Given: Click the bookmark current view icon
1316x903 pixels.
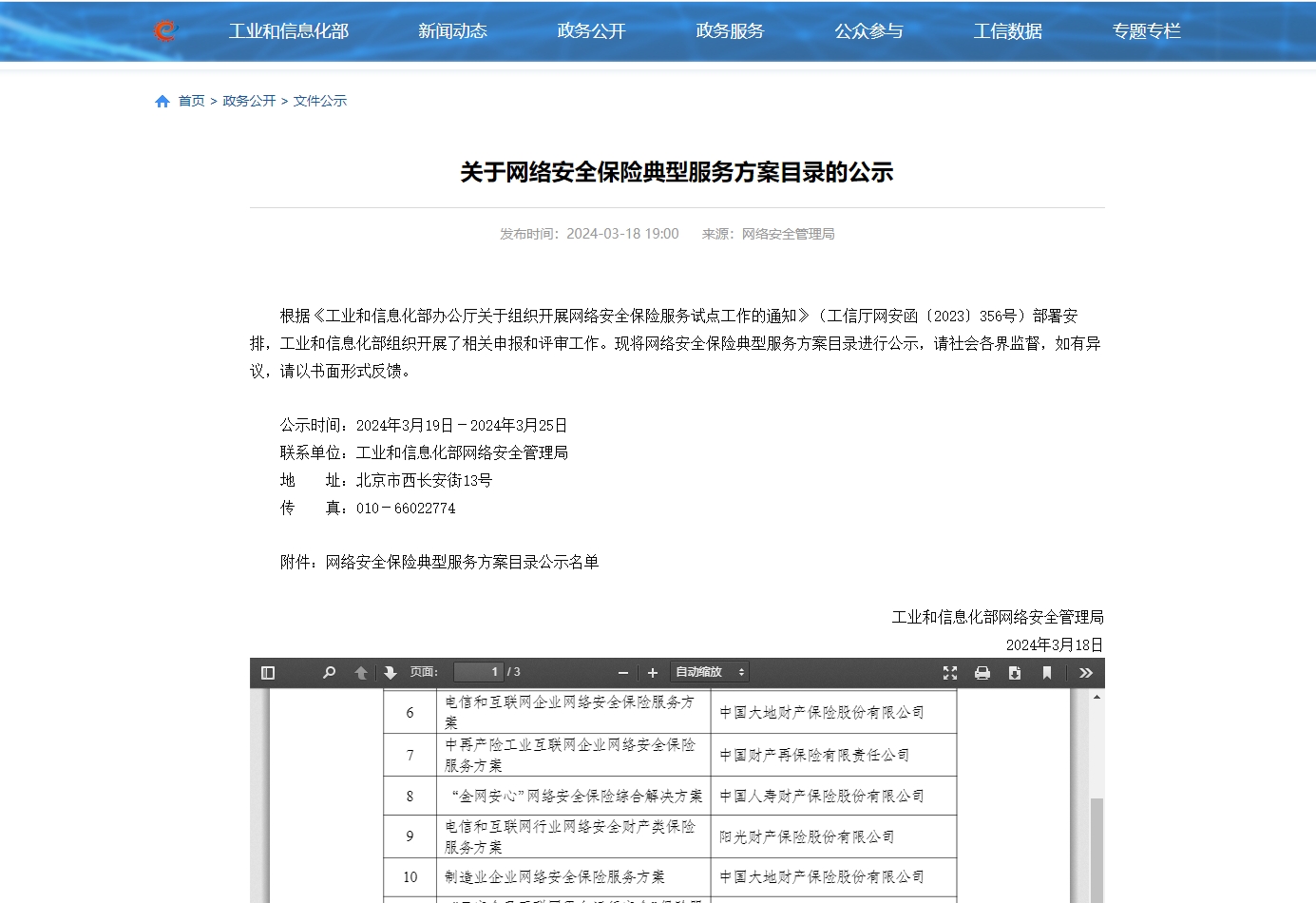Looking at the screenshot, I should pos(1047,673).
